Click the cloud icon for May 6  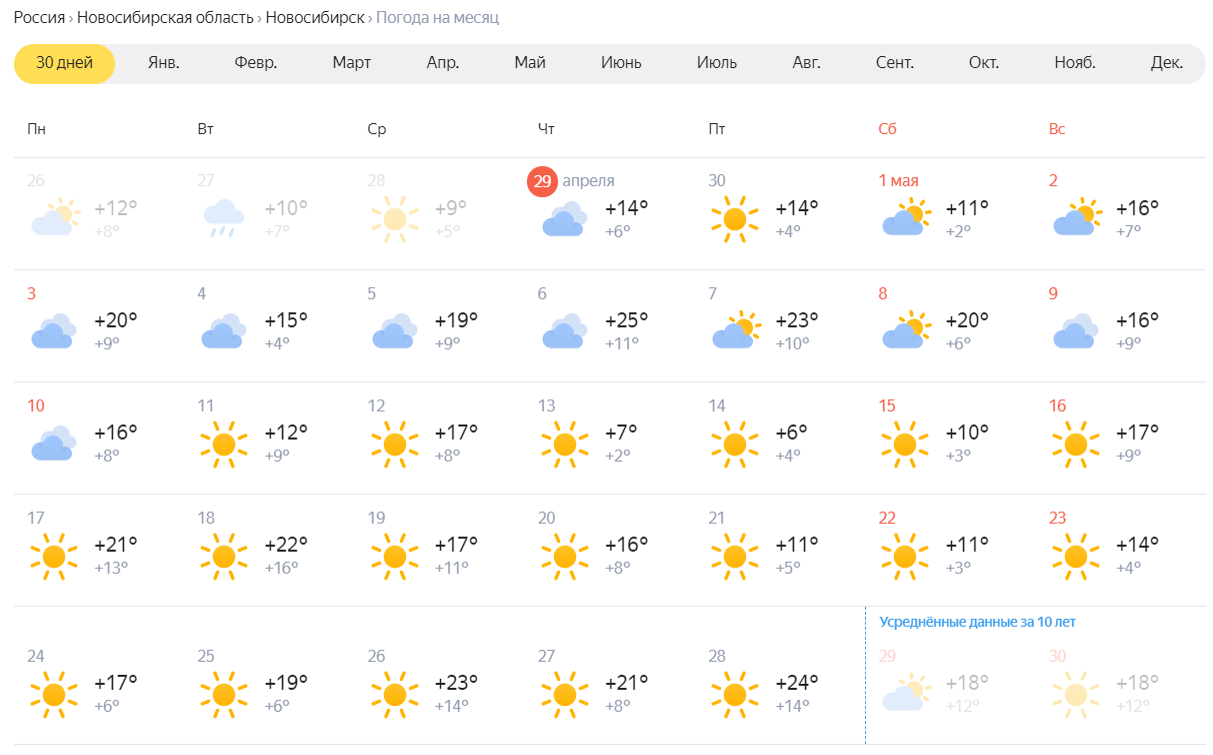click(564, 331)
